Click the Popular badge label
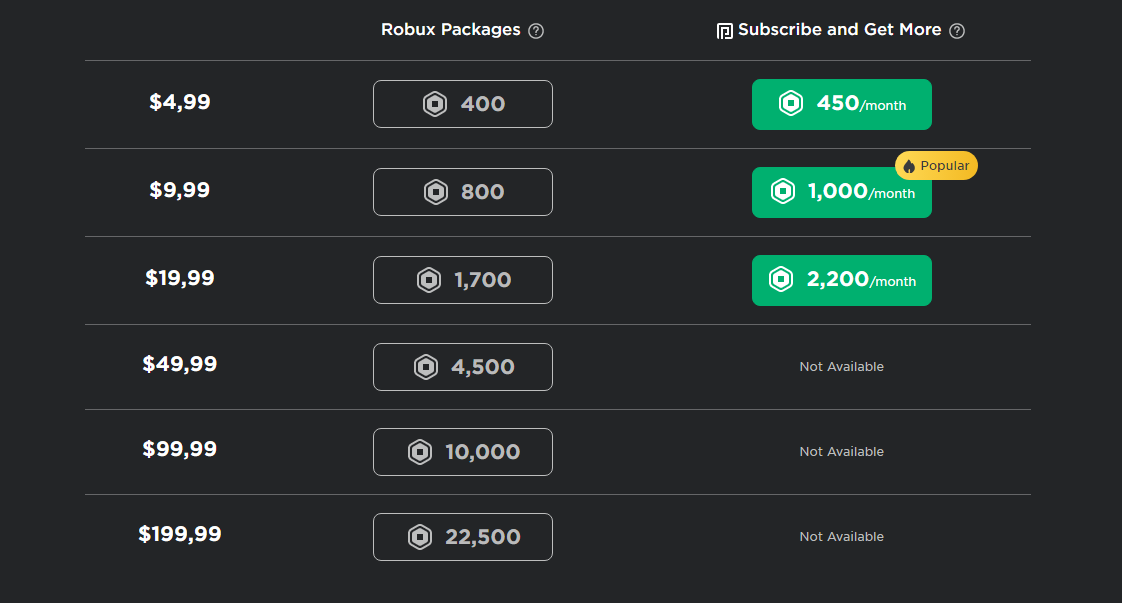 [x=944, y=166]
